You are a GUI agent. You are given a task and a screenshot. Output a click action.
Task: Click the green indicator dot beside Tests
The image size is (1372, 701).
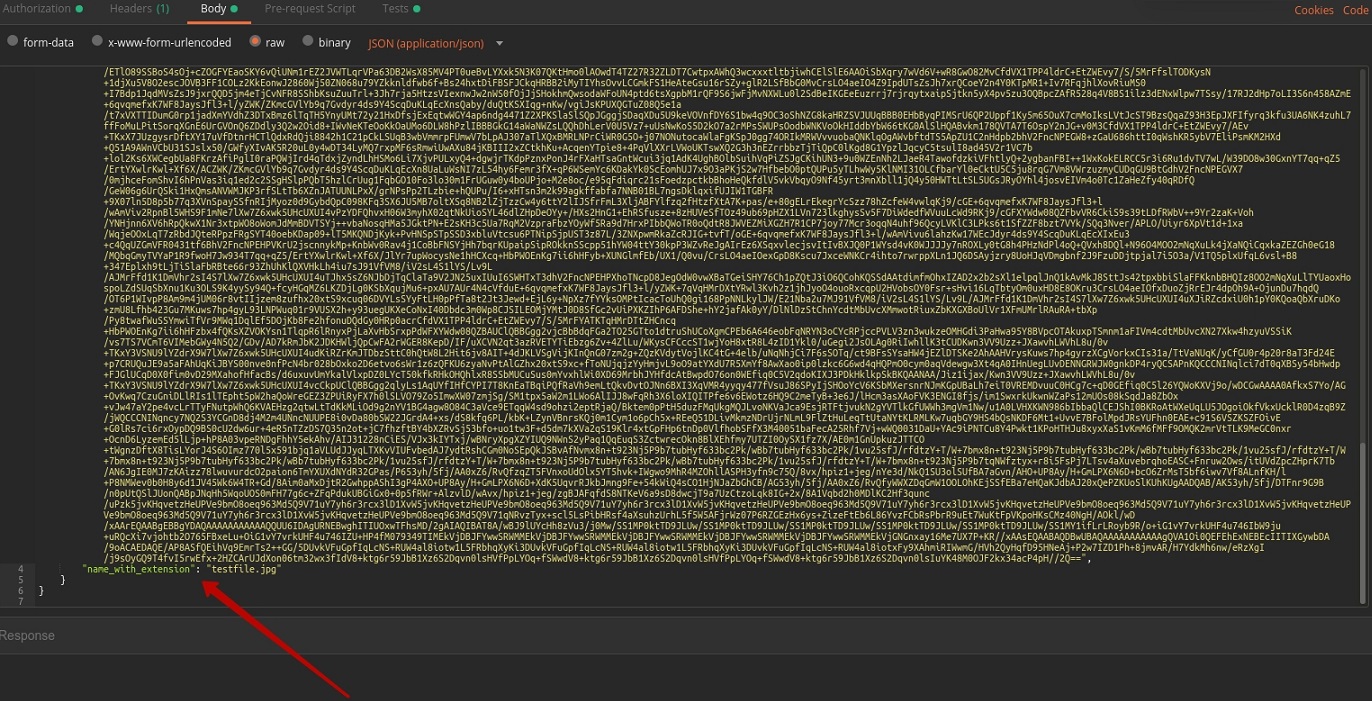[417, 9]
